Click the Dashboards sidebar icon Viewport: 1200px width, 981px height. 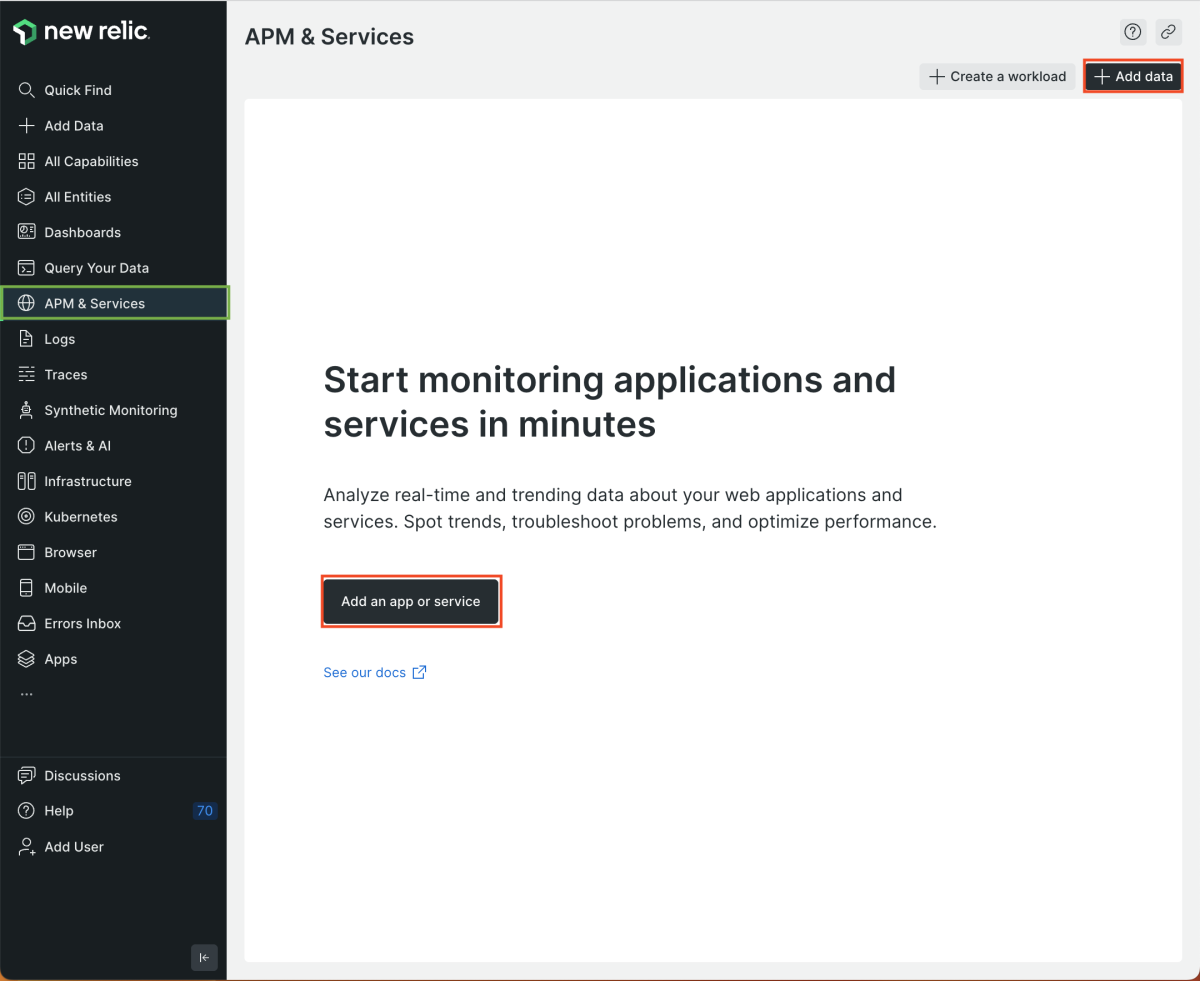(27, 232)
